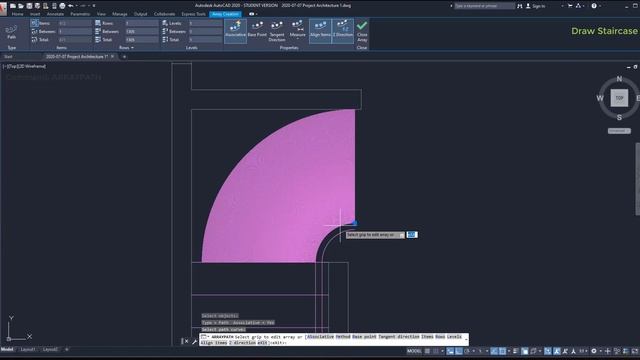This screenshot has height=360, width=640.
Task: Open the Help question mark icon
Action: coord(594,6)
